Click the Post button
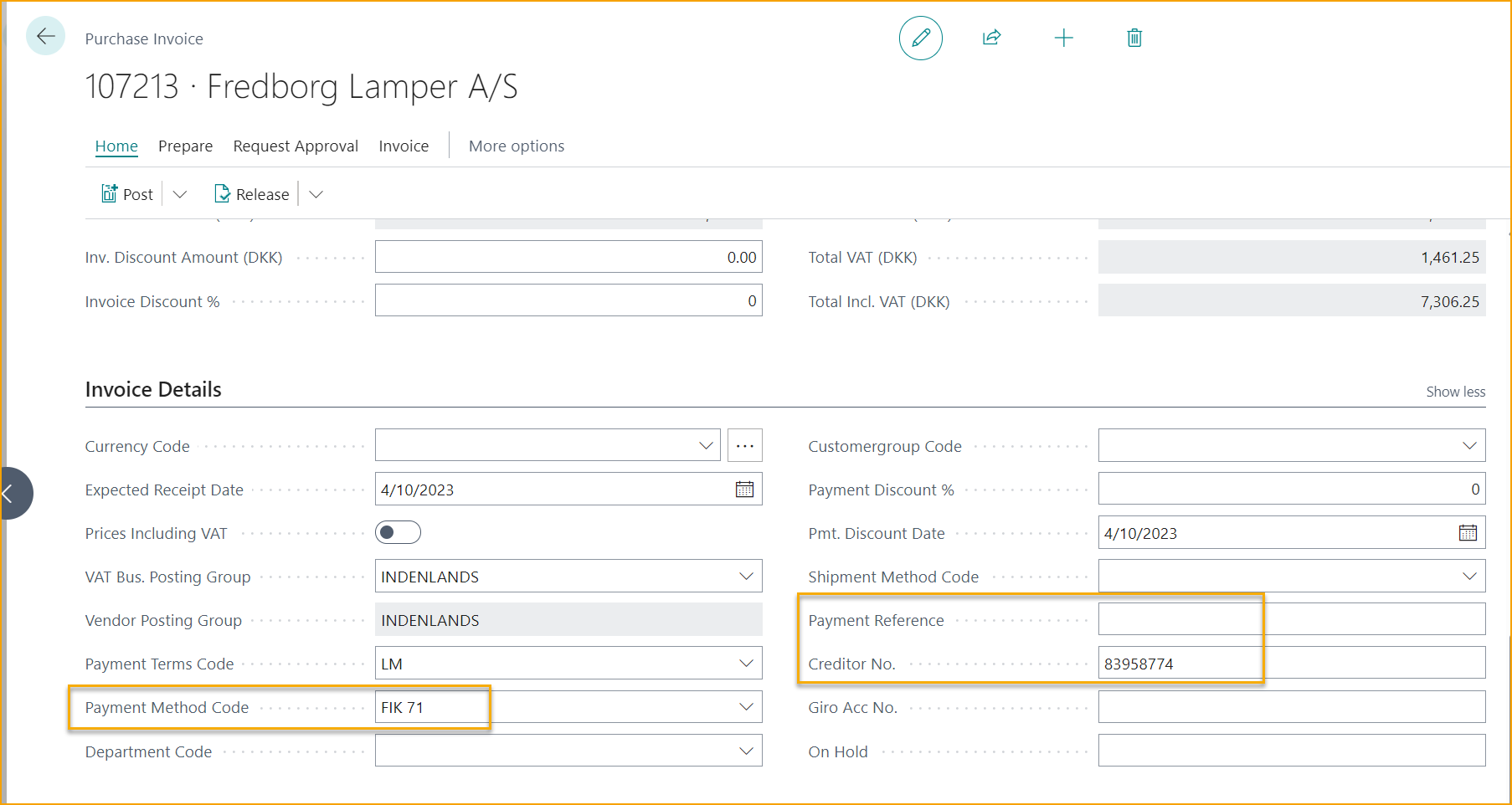1512x805 pixels. (127, 194)
